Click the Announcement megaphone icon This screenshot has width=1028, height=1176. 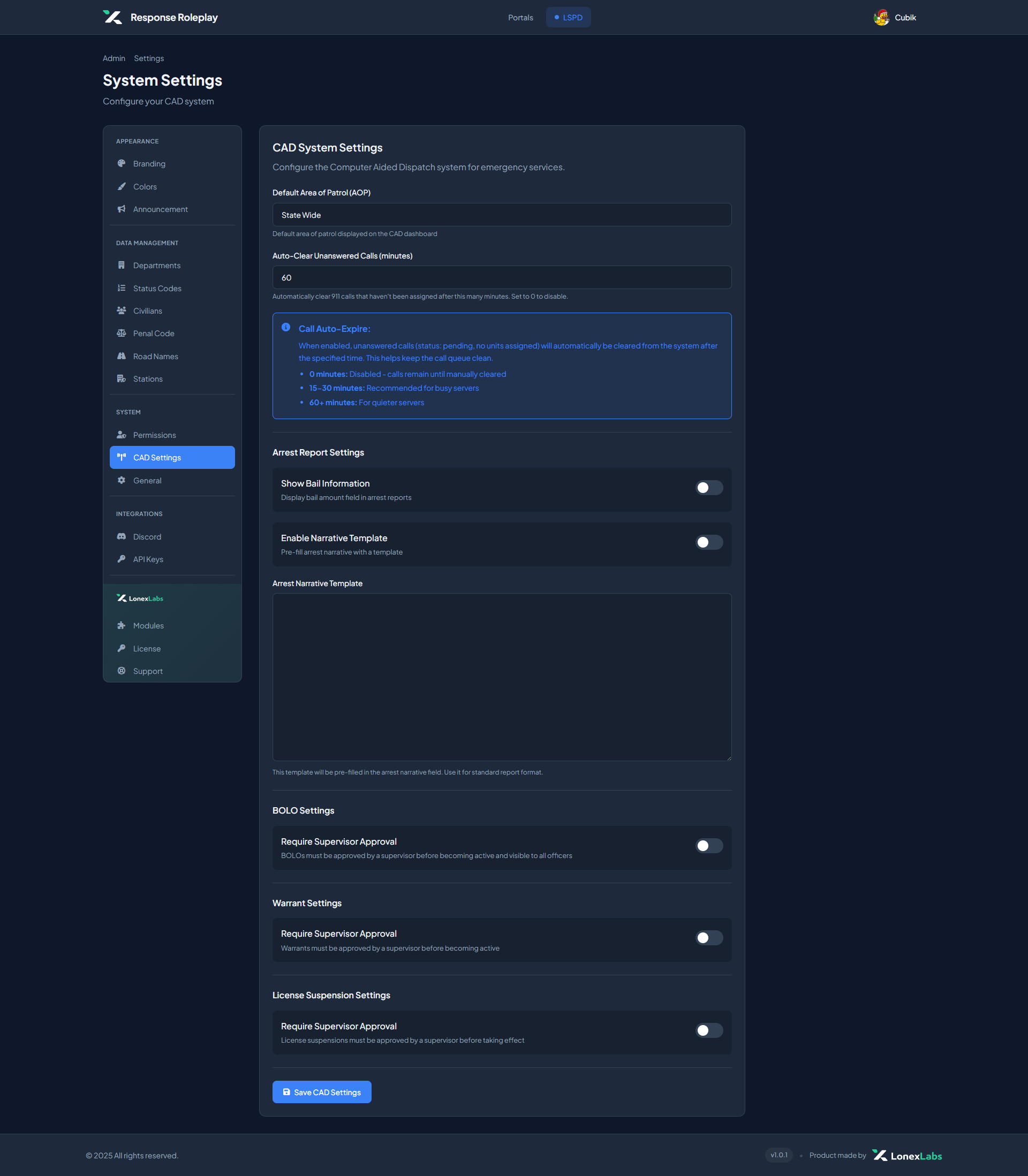click(121, 209)
